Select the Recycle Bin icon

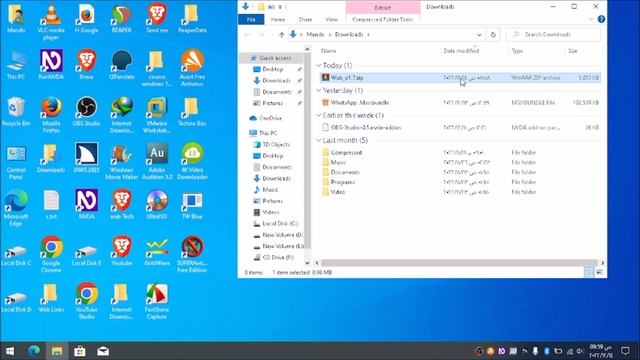(x=16, y=111)
